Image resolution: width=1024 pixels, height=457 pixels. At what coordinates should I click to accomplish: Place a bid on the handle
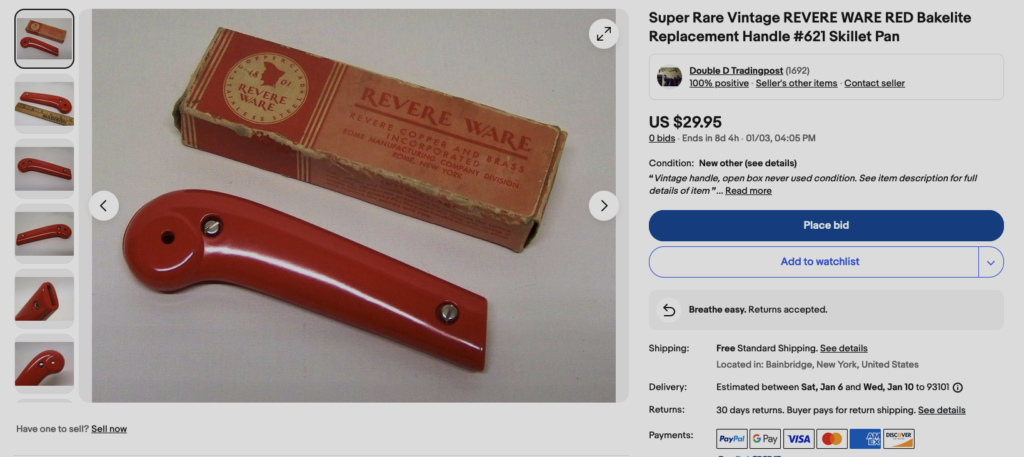(x=826, y=225)
